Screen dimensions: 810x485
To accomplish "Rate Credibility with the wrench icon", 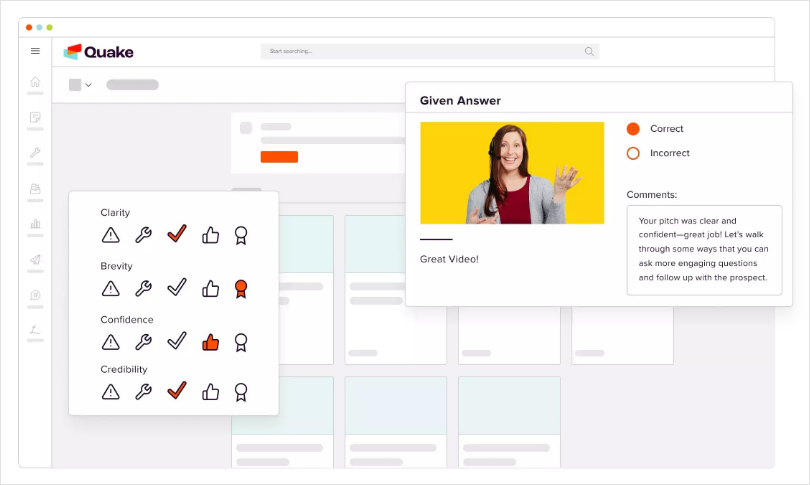I will (143, 392).
